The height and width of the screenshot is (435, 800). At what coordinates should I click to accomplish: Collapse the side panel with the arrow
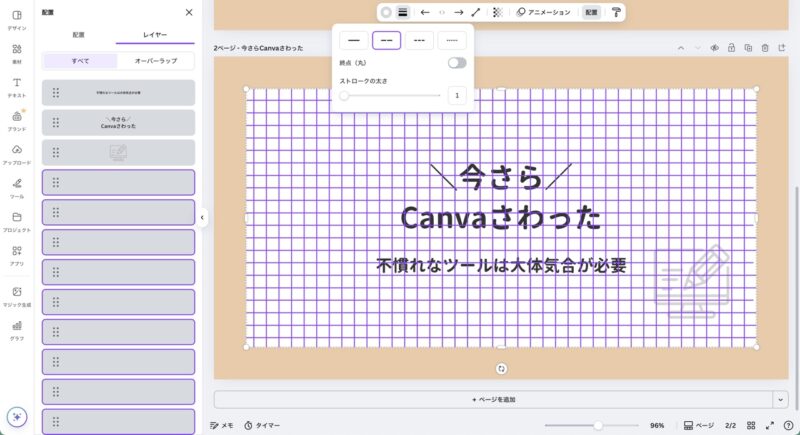click(x=202, y=218)
